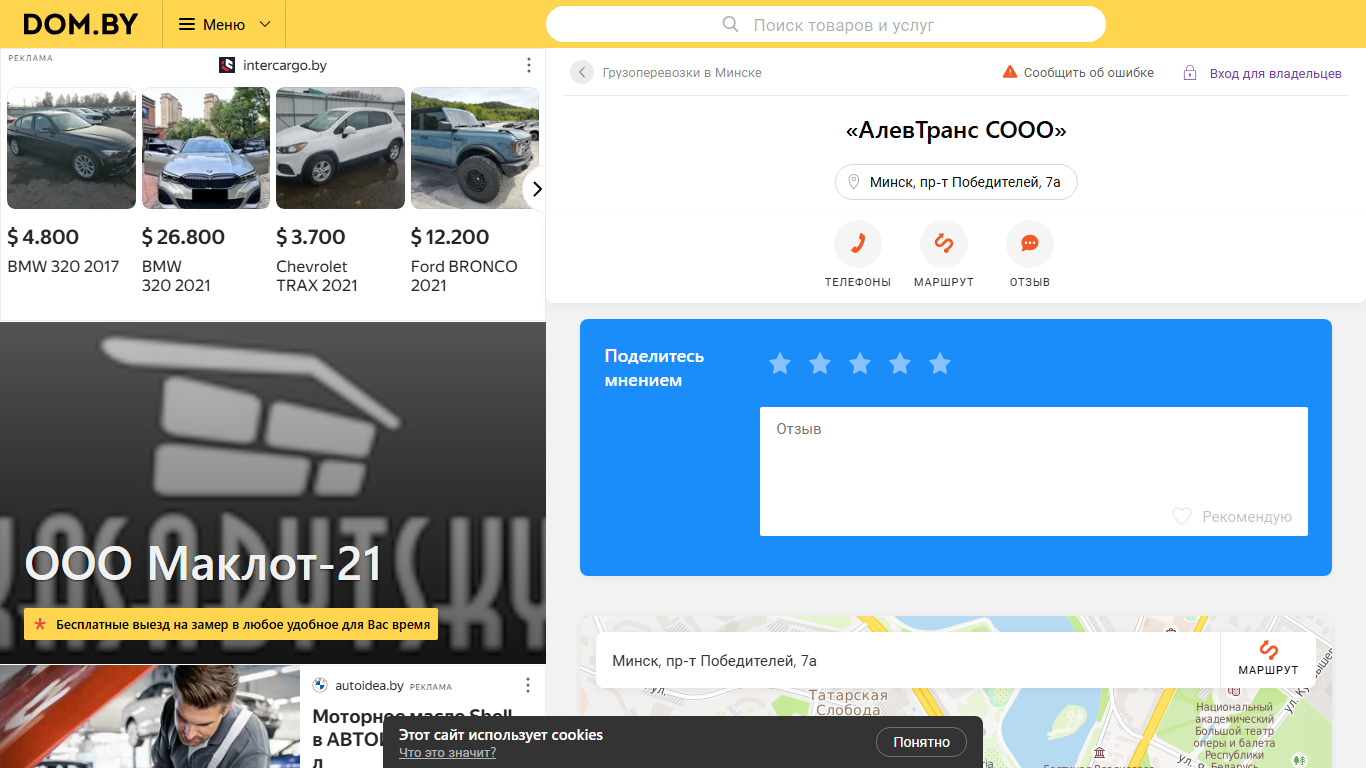Click the autoidea.by advertiser name
1366x768 pixels.
pos(369,686)
